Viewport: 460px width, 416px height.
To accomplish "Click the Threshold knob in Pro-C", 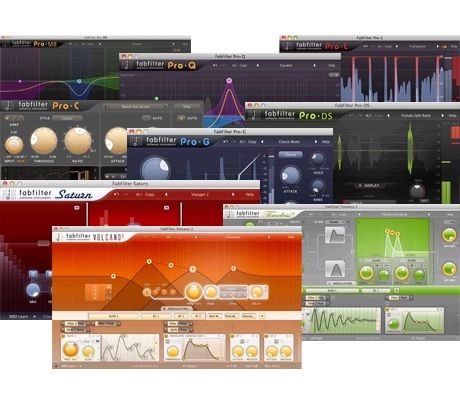I will 44,141.
